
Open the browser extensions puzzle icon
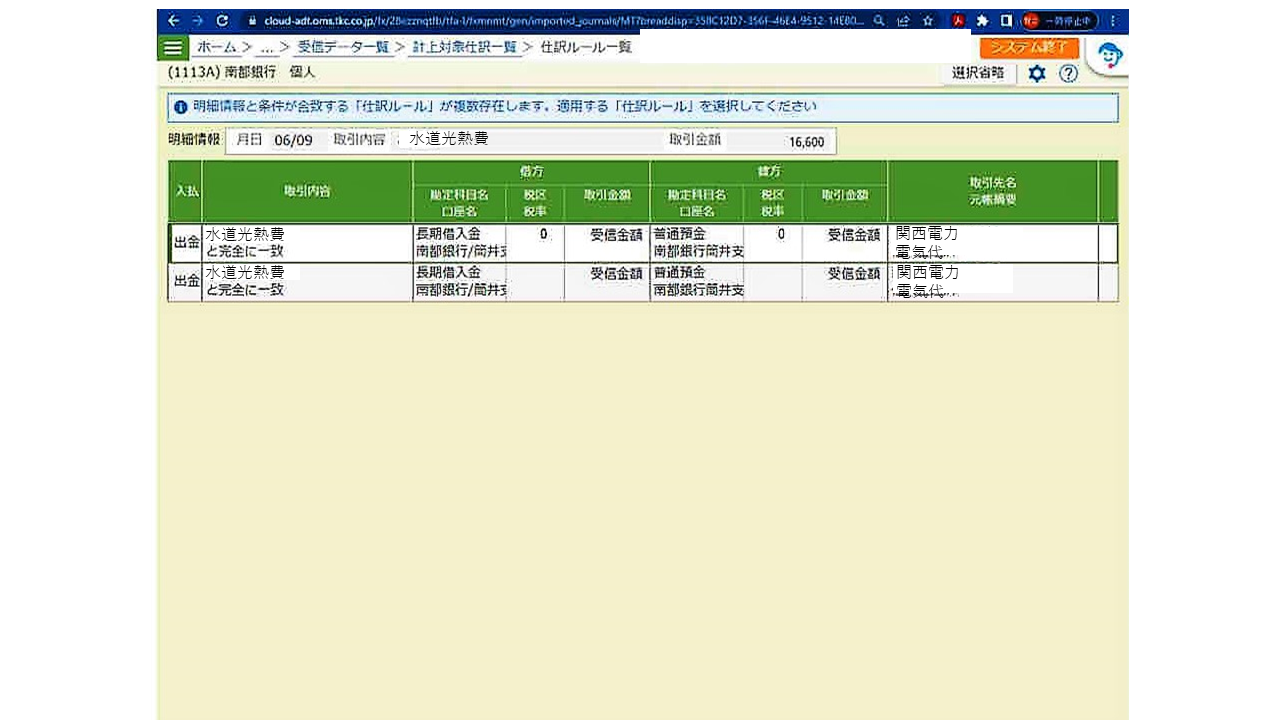pyautogui.click(x=982, y=20)
